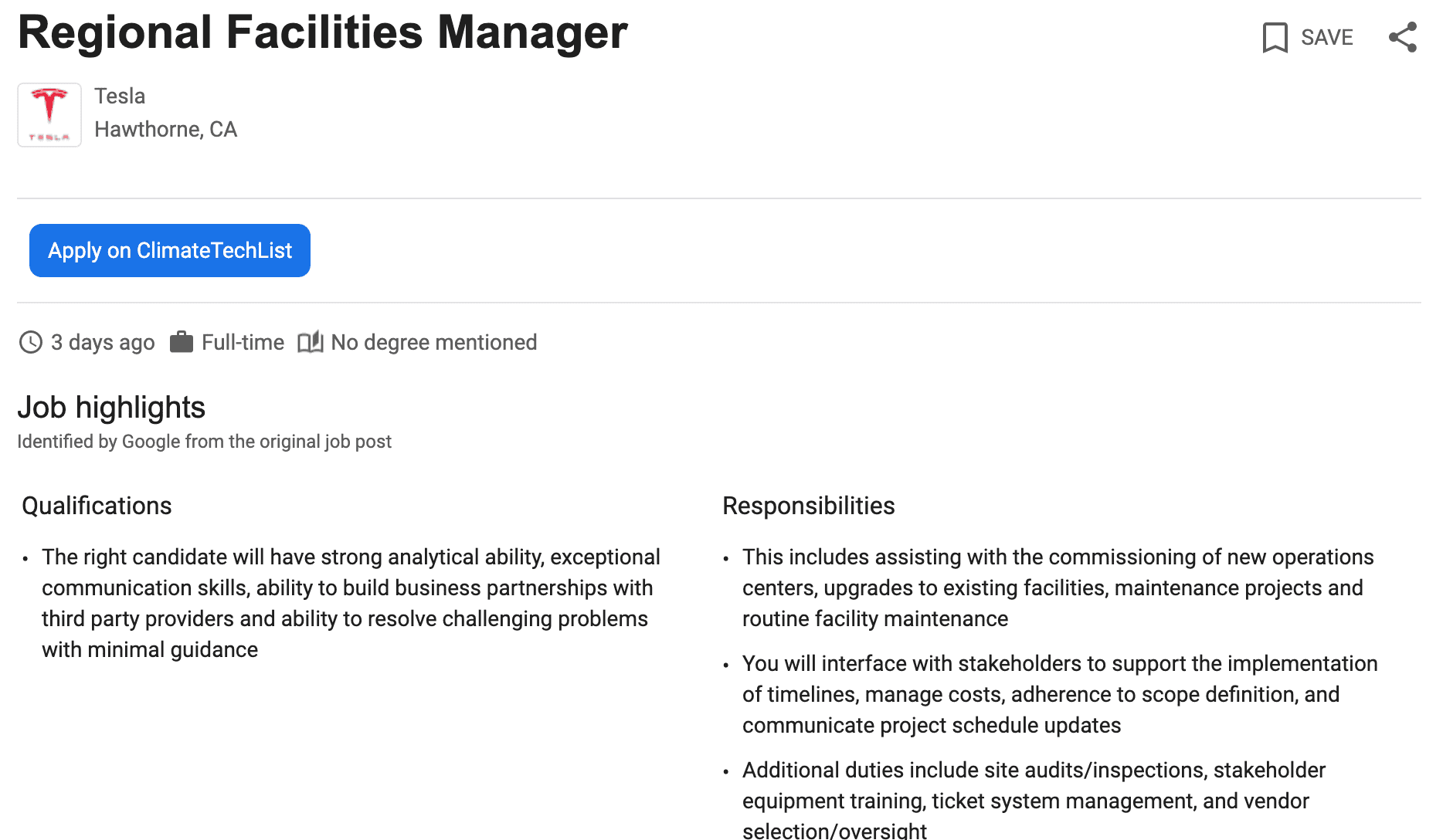Click the clock icon beside 3 days ago
The height and width of the screenshot is (840, 1443).
pyautogui.click(x=31, y=342)
